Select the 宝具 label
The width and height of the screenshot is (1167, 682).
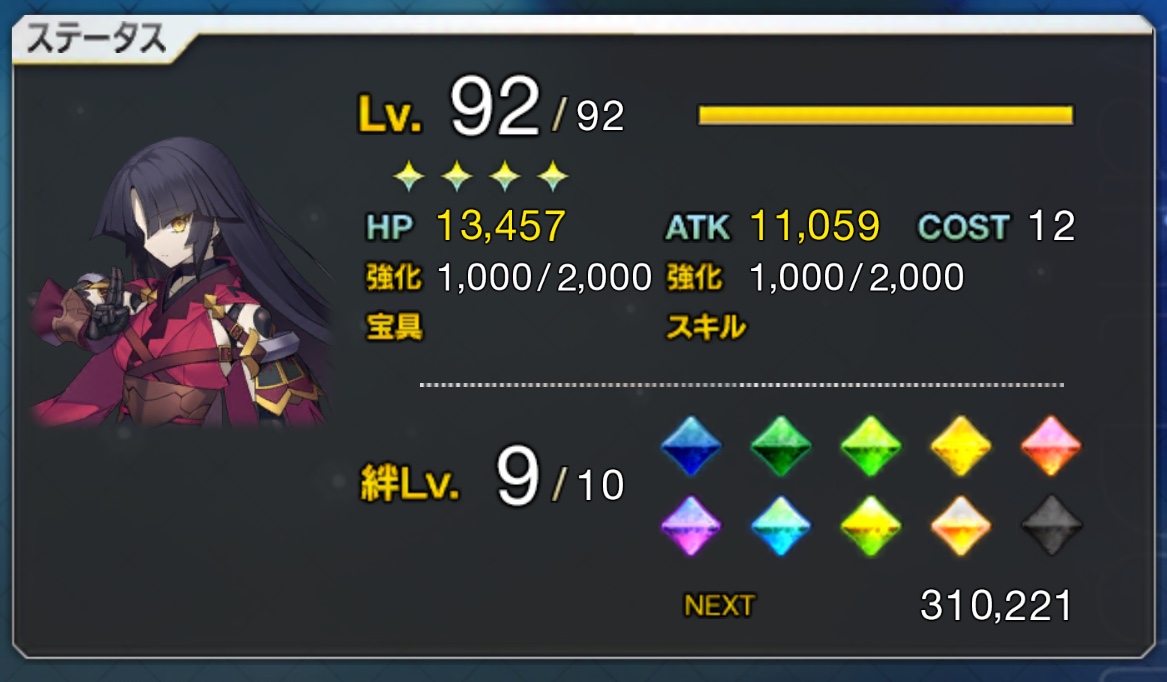(x=394, y=327)
